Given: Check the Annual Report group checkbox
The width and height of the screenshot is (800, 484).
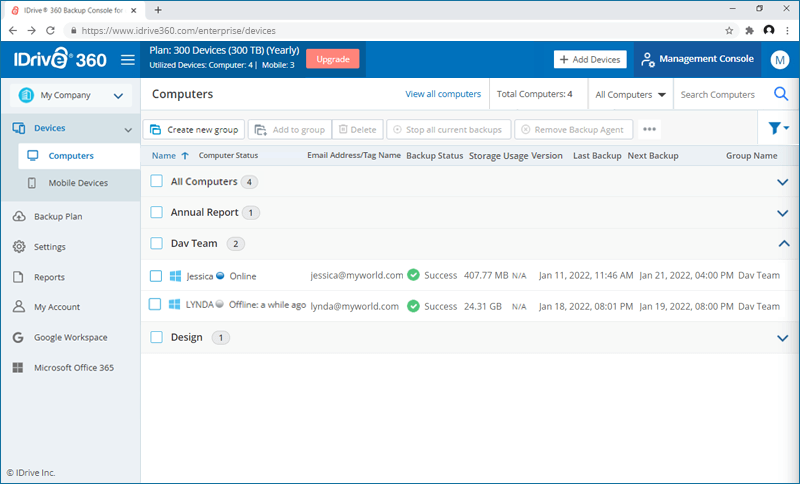Looking at the screenshot, I should click(x=157, y=212).
